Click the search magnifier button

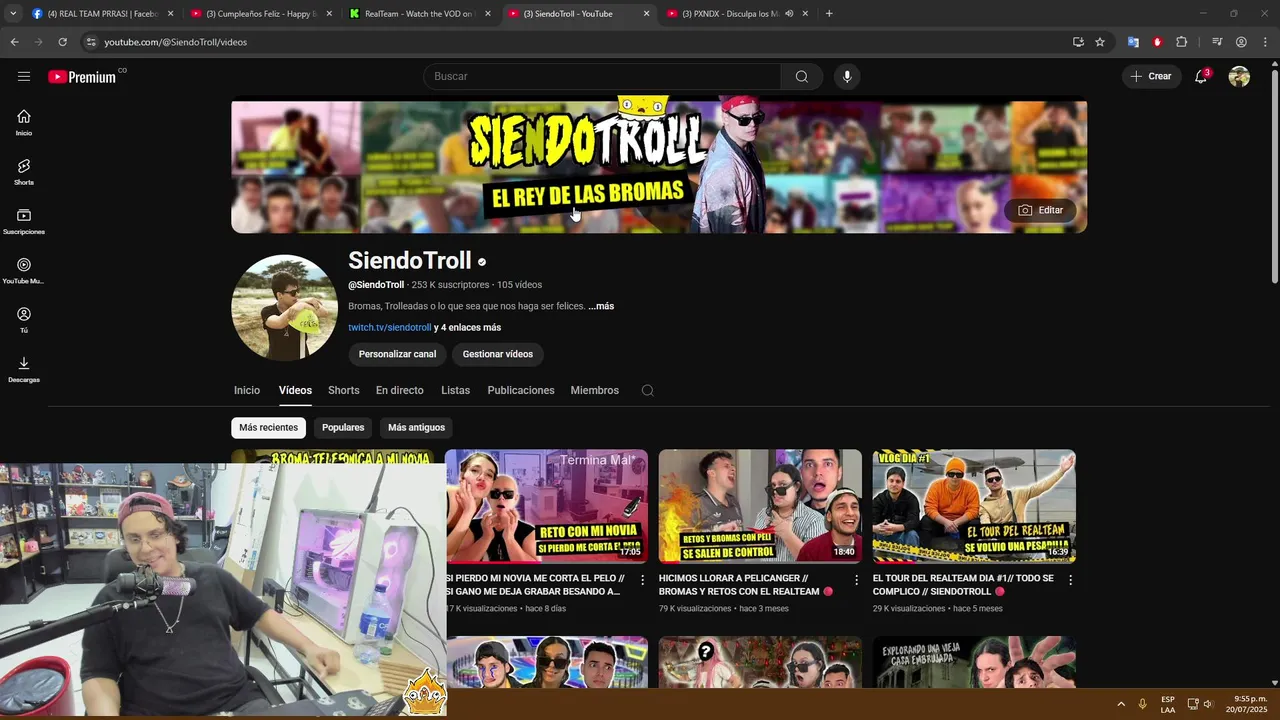point(802,76)
